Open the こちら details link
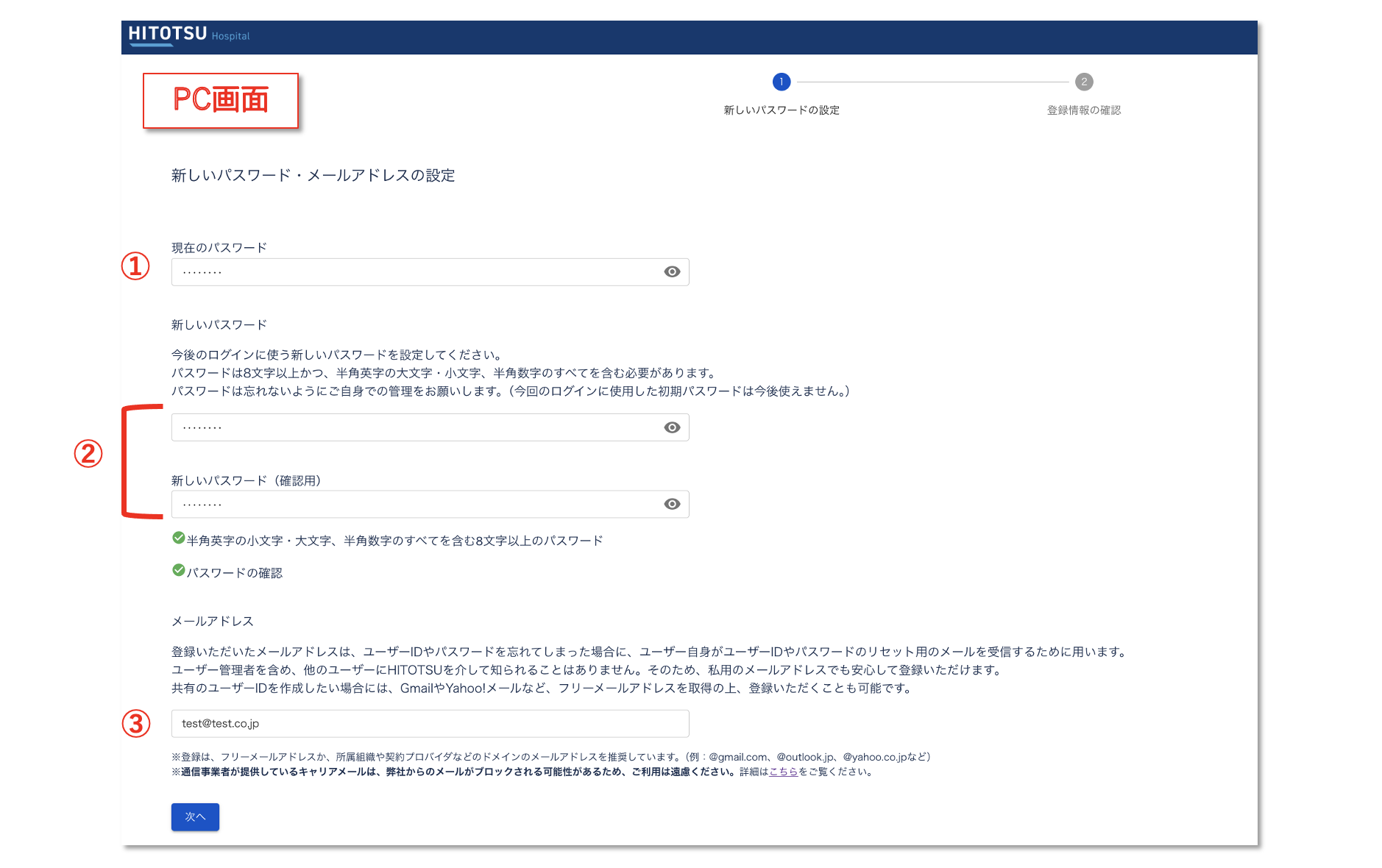Viewport: 1382px width, 868px height. [x=783, y=772]
